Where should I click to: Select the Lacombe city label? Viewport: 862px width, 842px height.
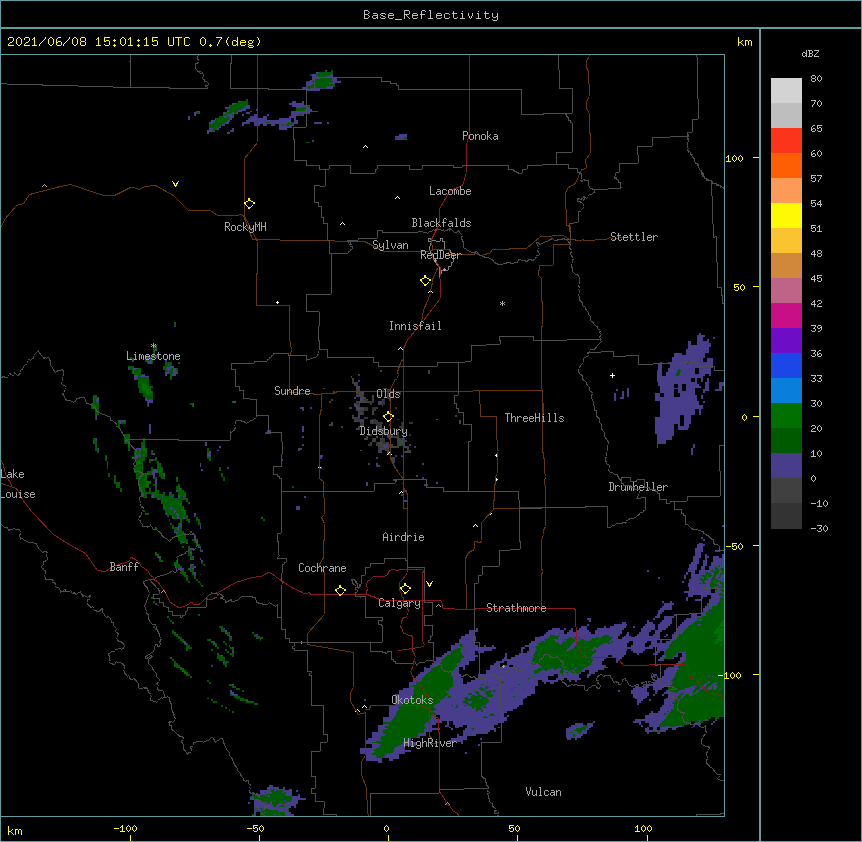click(x=450, y=191)
